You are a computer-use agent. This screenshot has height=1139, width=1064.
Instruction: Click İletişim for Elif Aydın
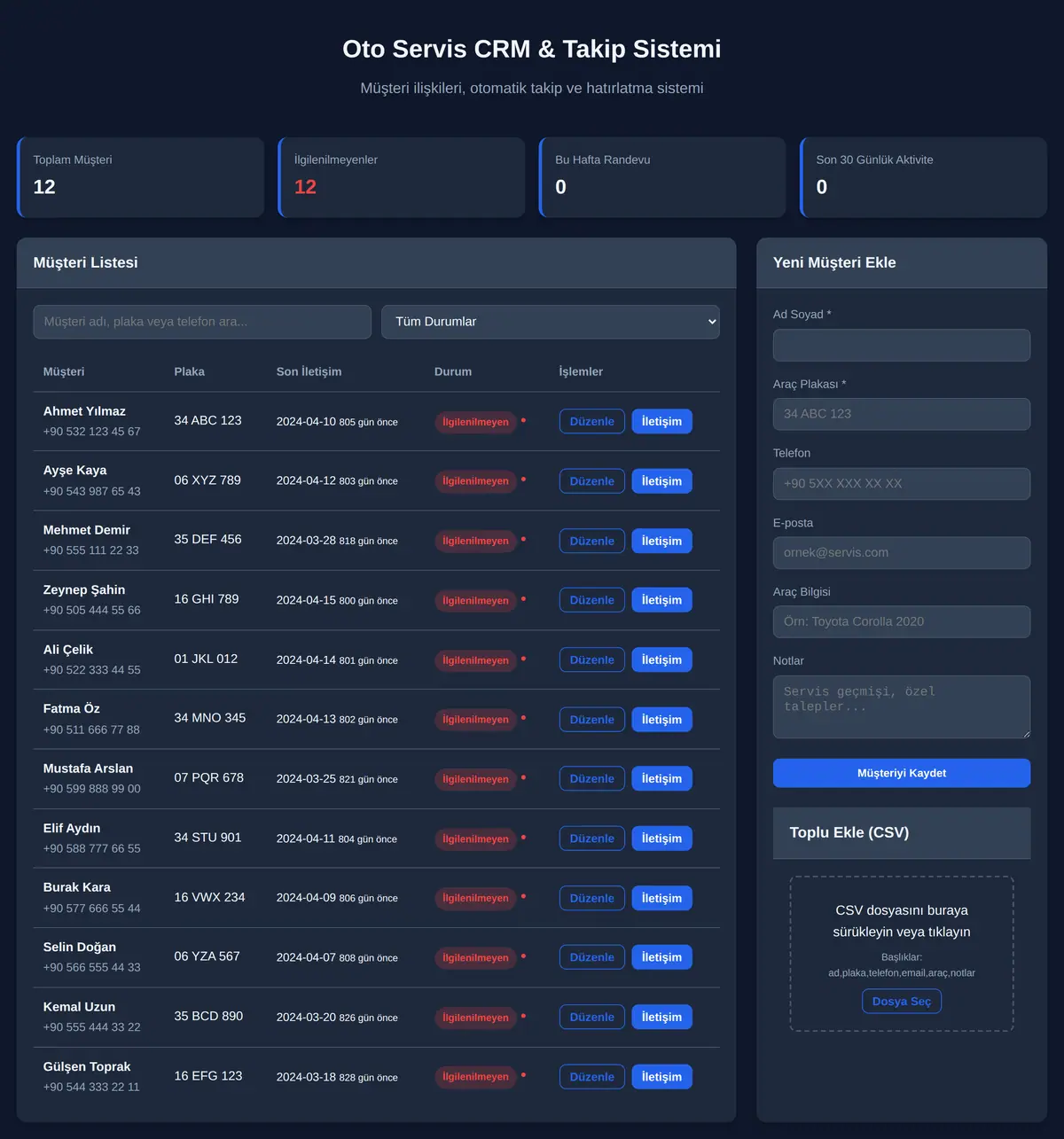point(661,839)
